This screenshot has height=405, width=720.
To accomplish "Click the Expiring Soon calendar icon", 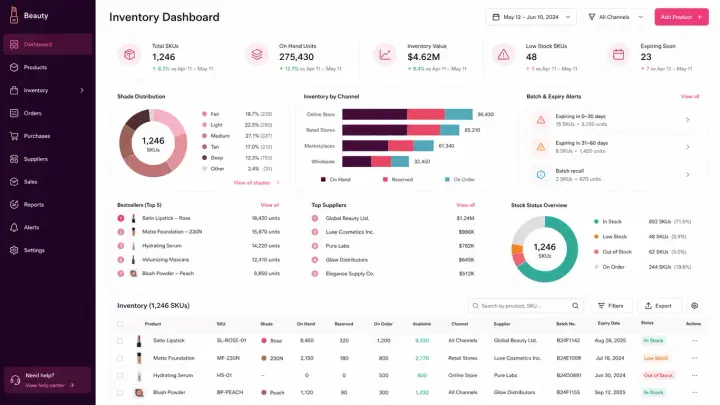I will point(619,55).
